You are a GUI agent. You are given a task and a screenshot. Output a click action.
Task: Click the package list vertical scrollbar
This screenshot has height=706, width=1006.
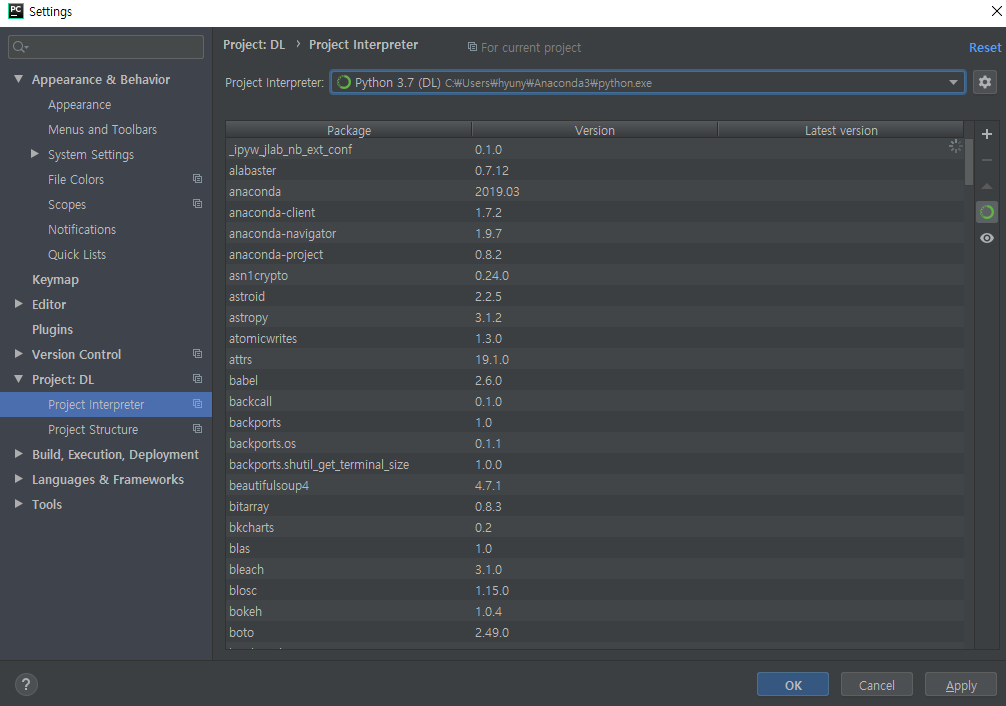[969, 162]
